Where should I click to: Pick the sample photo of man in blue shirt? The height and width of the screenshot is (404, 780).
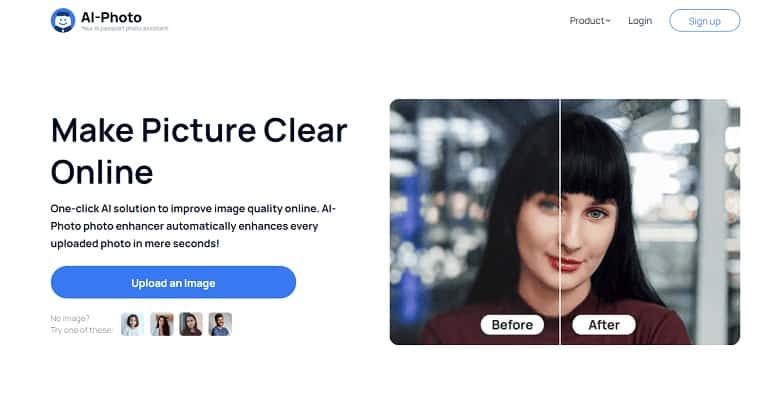click(220, 324)
